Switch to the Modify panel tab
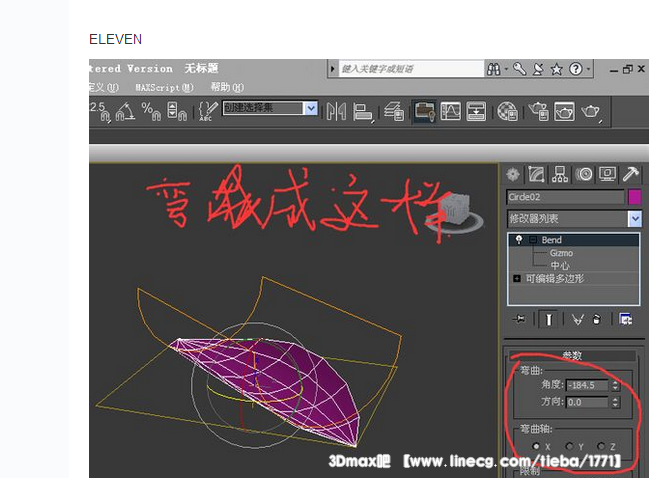 pos(536,174)
